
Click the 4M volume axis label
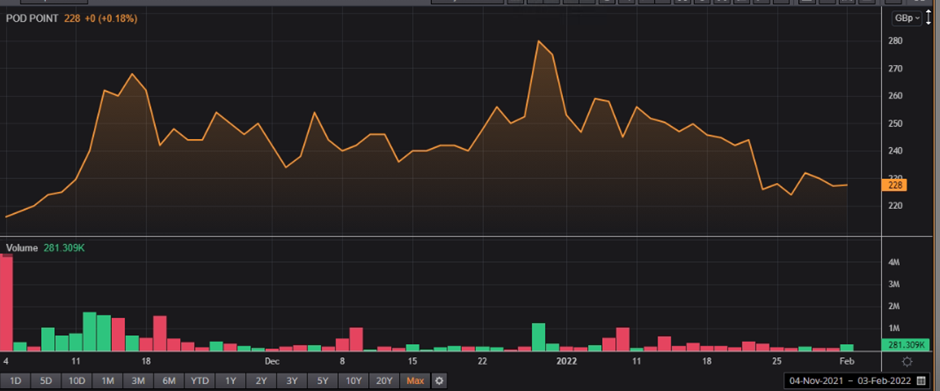[893, 263]
